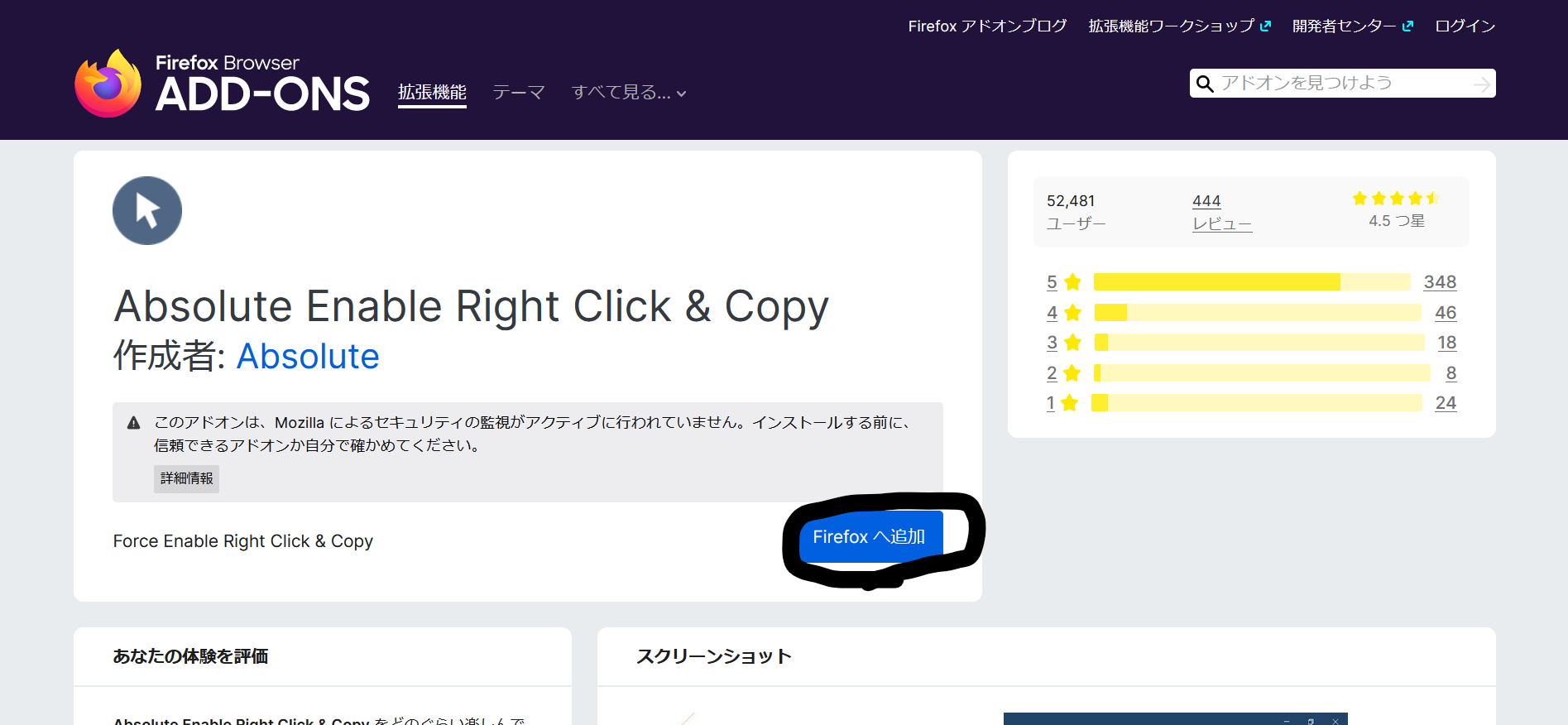Click the 詳細情報 button
Screen dimensions: 1568x725
tap(186, 478)
